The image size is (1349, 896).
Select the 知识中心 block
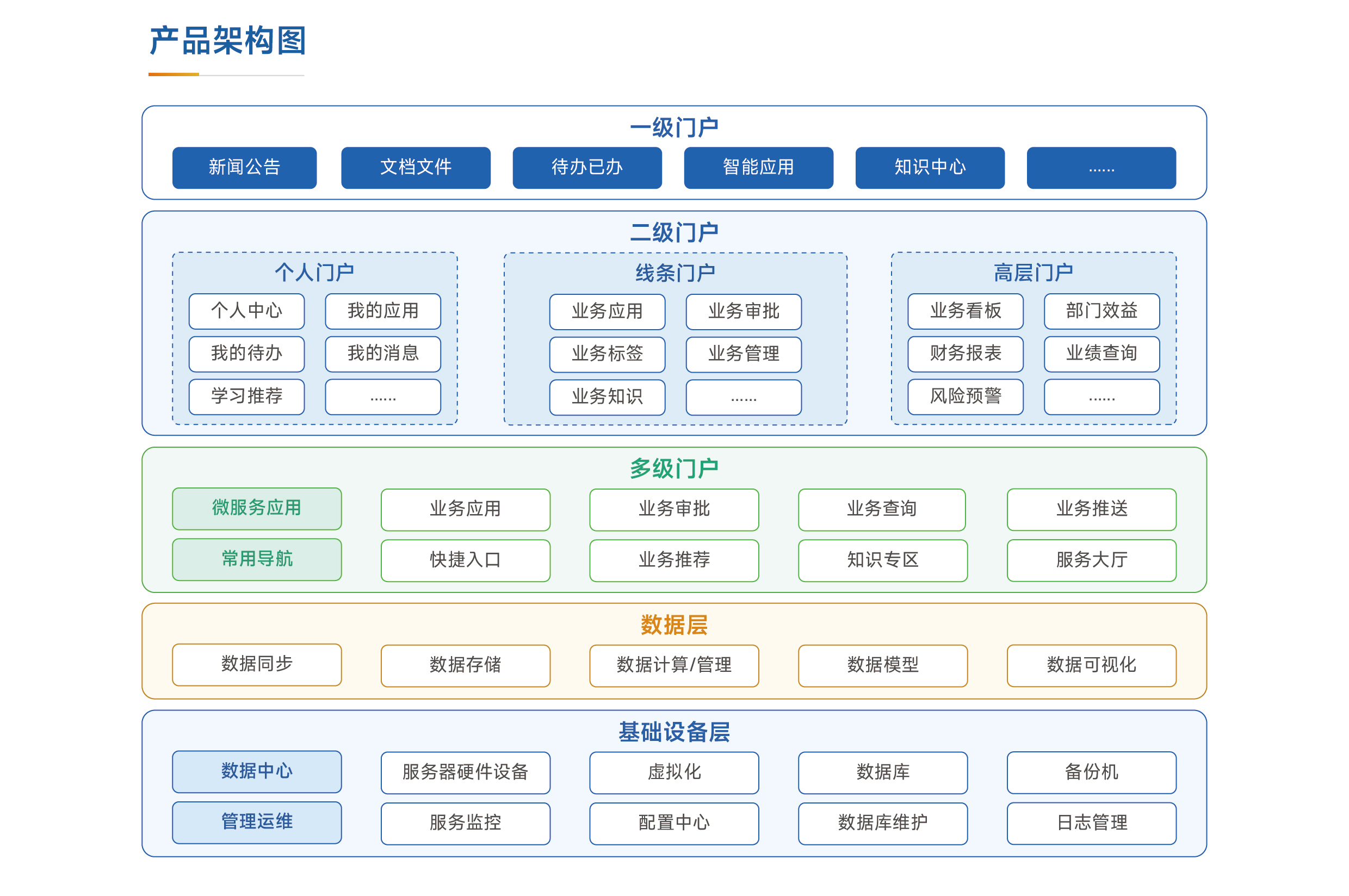tap(930, 168)
